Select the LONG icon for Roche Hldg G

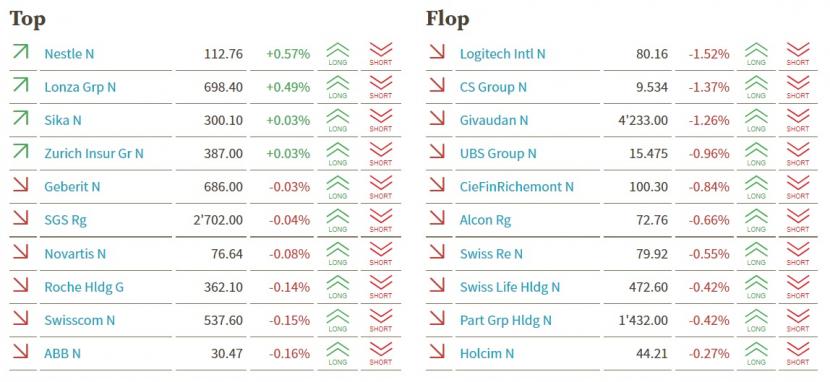pyautogui.click(x=338, y=287)
